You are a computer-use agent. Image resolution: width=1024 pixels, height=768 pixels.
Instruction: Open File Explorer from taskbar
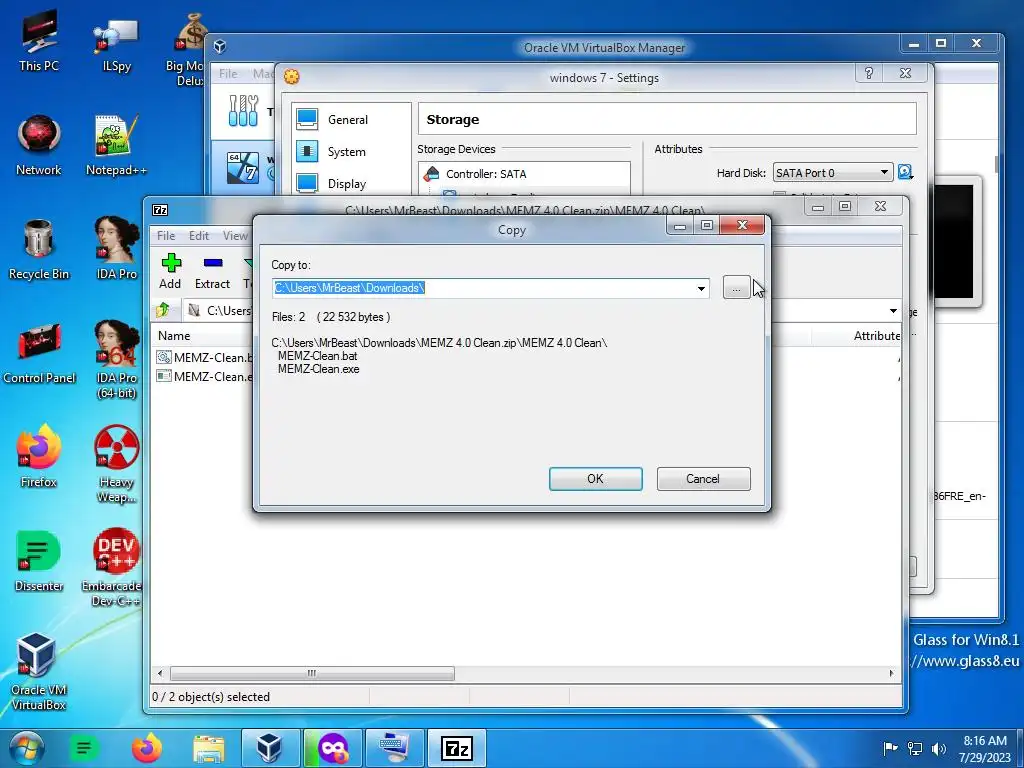(209, 748)
